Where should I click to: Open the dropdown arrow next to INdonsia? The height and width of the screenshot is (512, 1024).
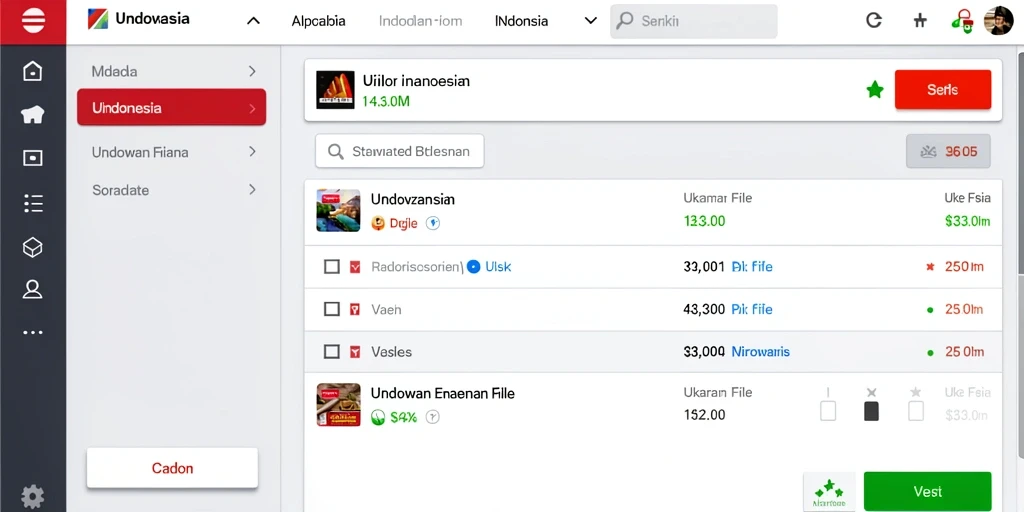coord(590,21)
